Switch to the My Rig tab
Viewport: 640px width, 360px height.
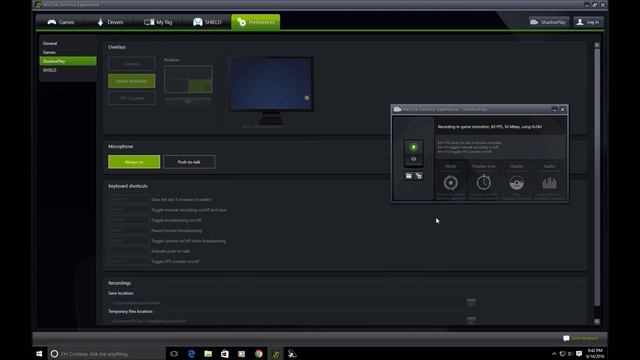(159, 22)
